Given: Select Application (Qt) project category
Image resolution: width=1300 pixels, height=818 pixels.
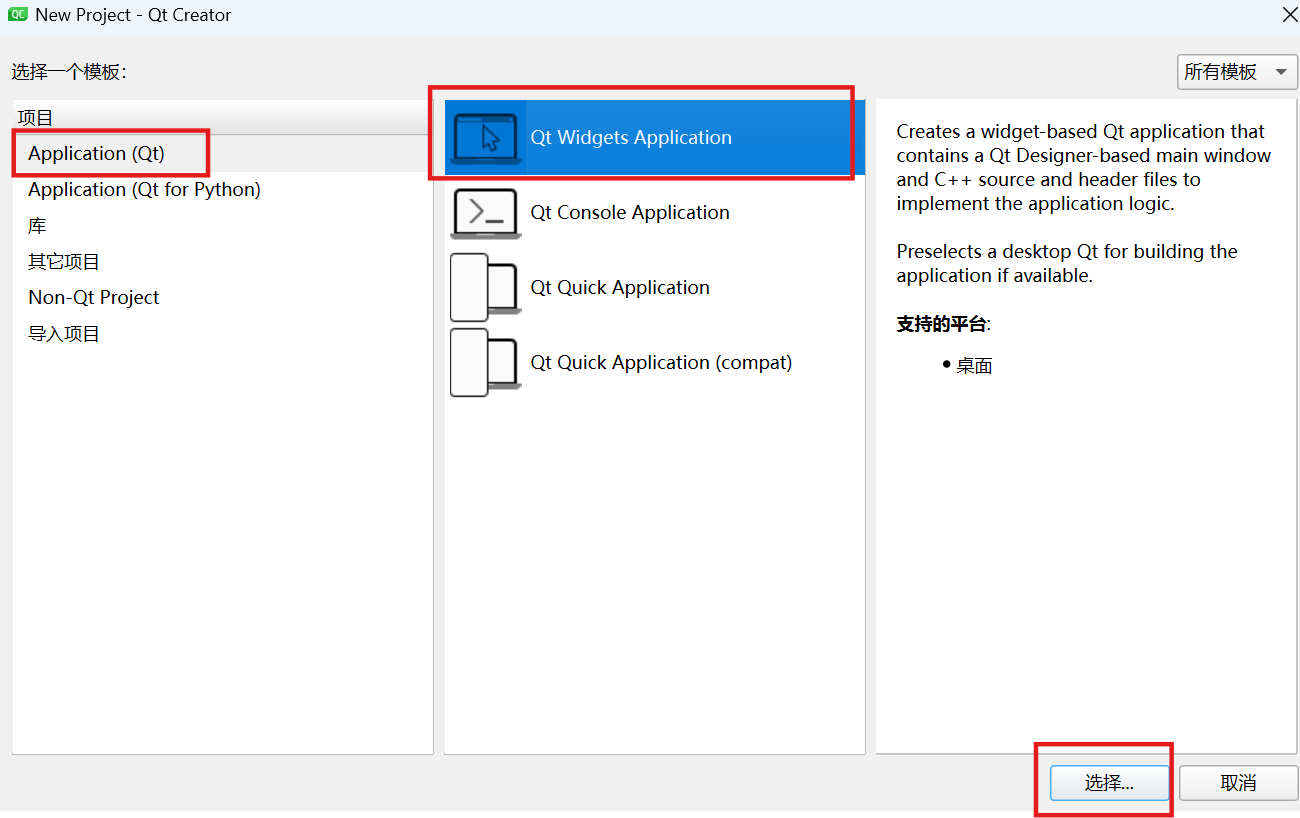Looking at the screenshot, I should point(223,154).
